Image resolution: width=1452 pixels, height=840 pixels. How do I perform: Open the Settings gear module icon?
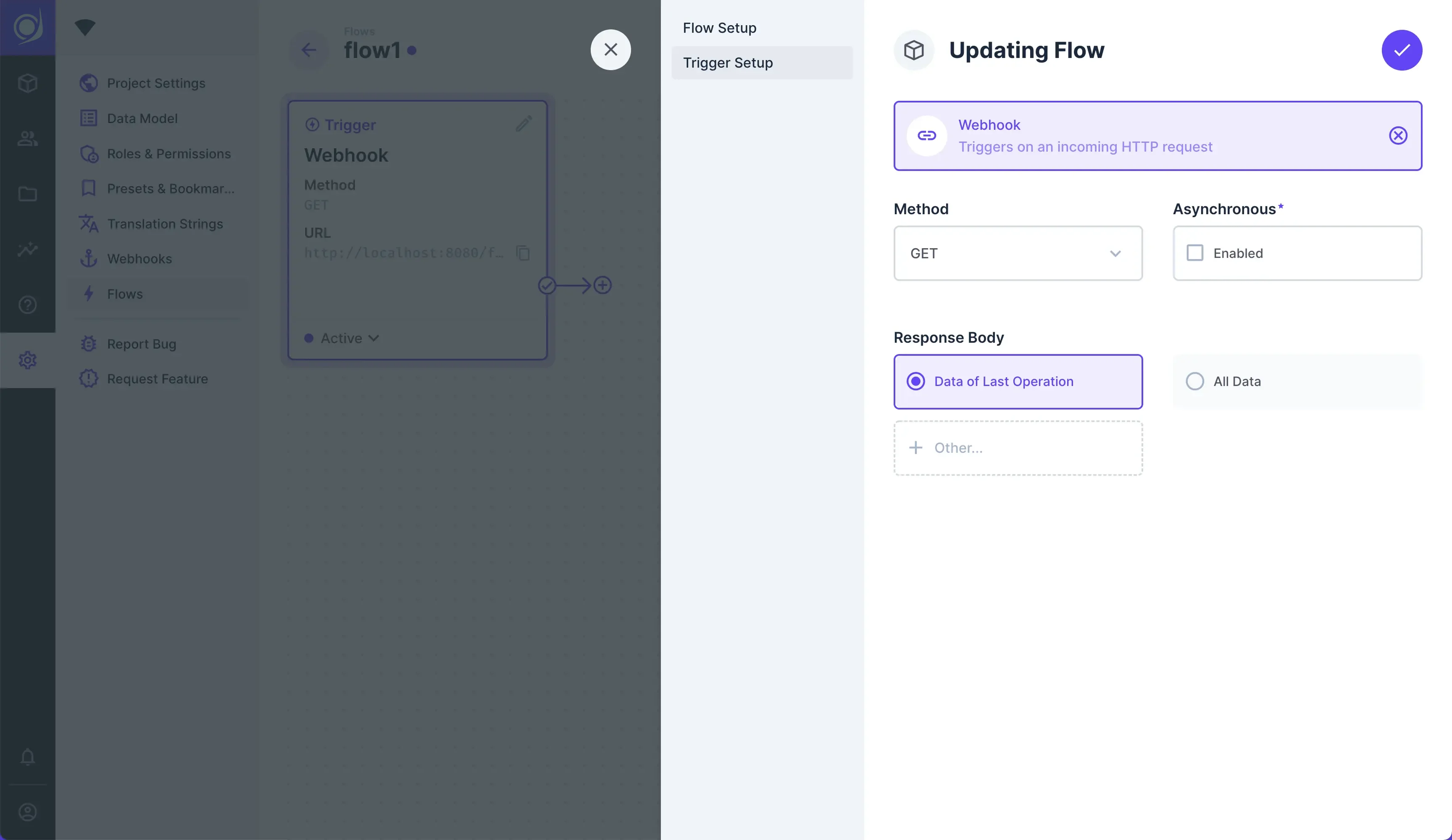pyautogui.click(x=27, y=360)
